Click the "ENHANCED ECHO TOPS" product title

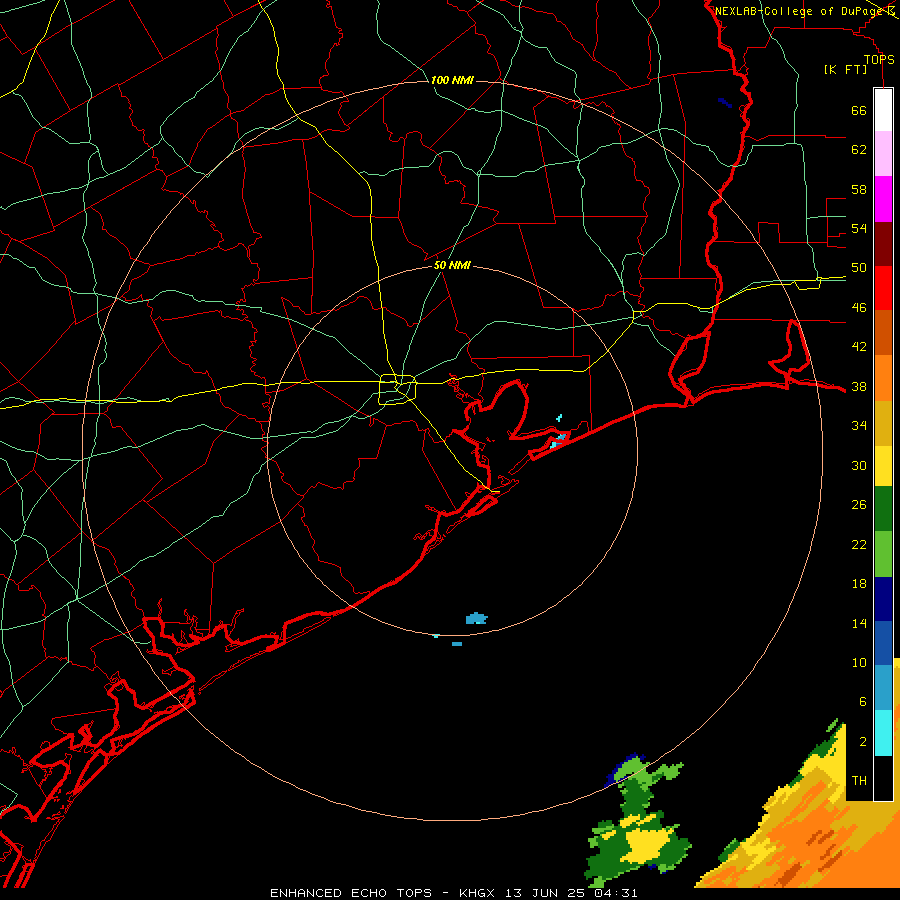(351, 893)
